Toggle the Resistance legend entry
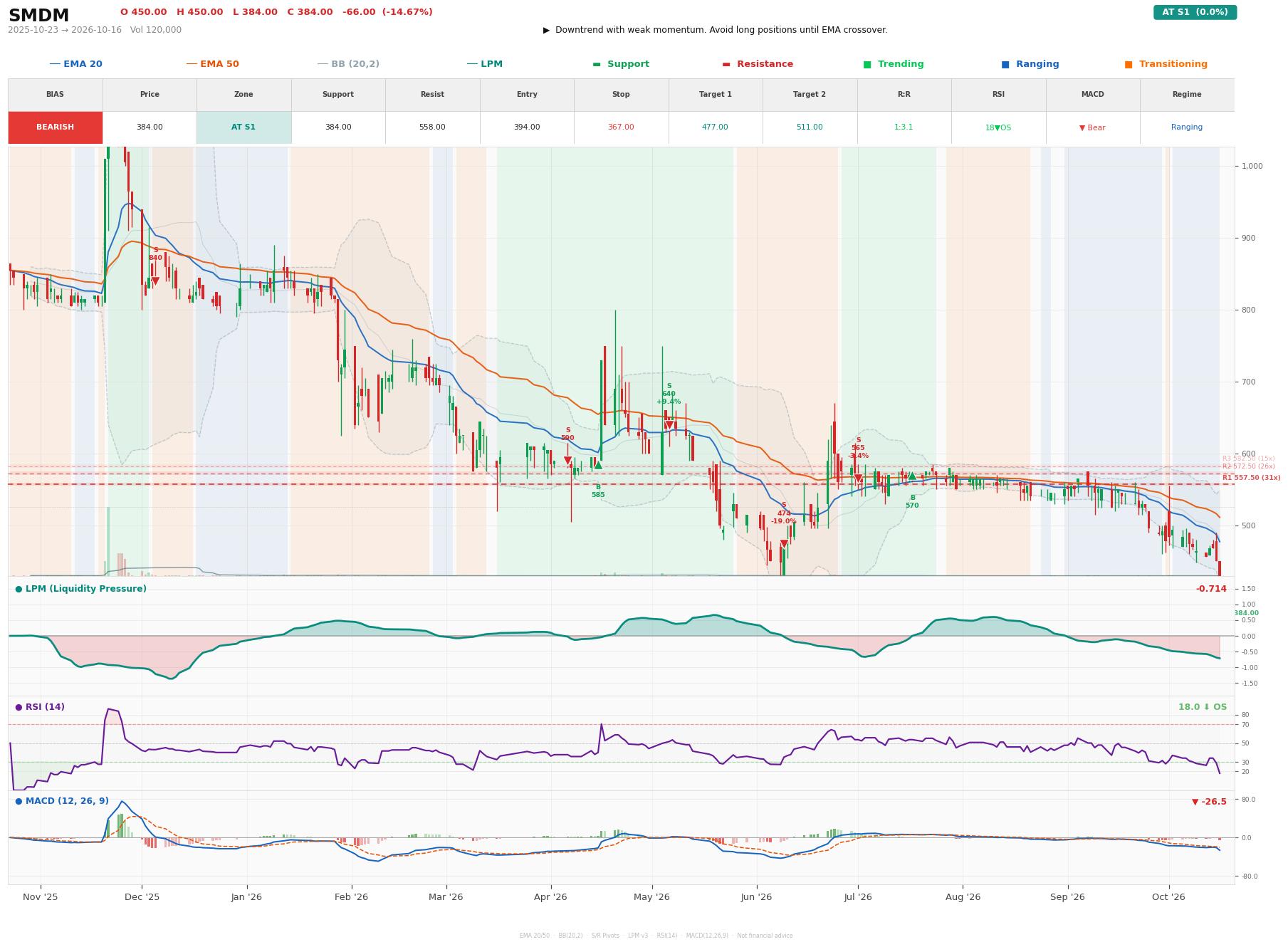1288x947 pixels. tap(758, 64)
